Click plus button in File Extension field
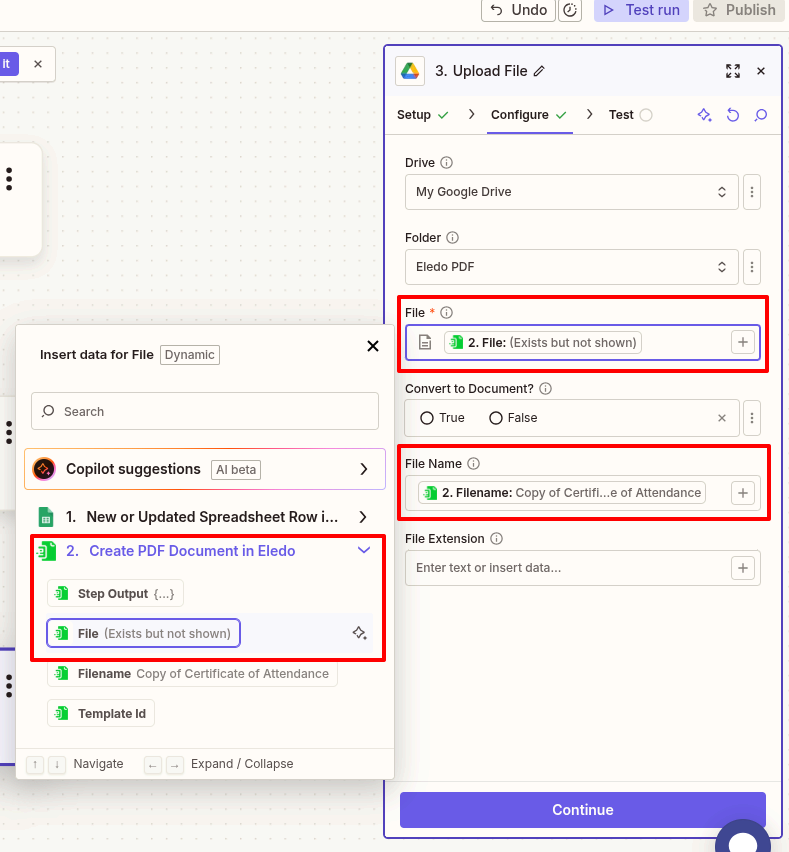 (x=743, y=568)
